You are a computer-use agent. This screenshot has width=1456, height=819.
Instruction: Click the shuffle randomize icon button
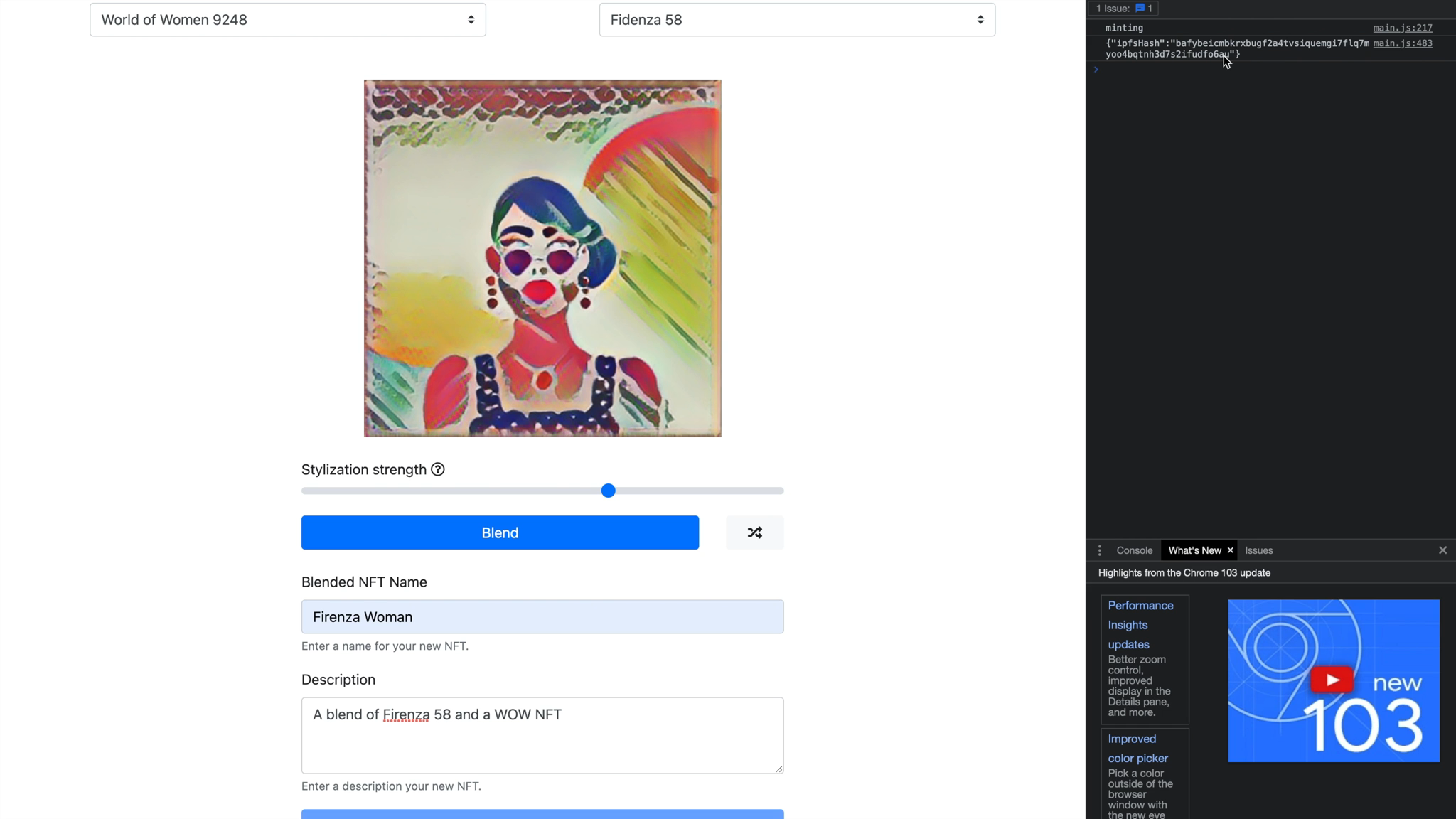tap(755, 532)
